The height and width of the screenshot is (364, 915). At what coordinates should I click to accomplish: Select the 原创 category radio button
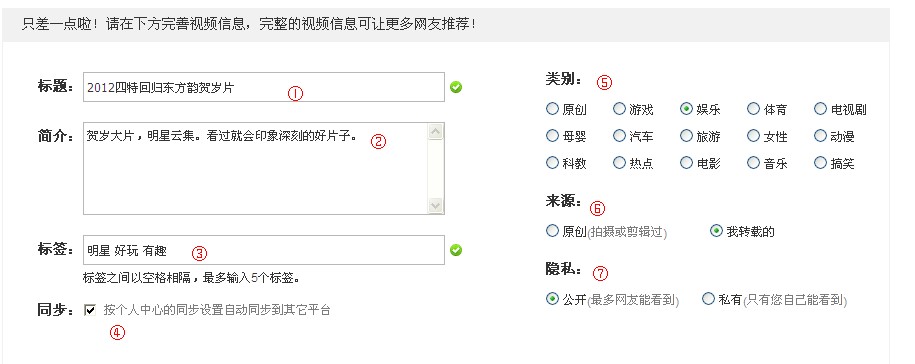[552, 108]
